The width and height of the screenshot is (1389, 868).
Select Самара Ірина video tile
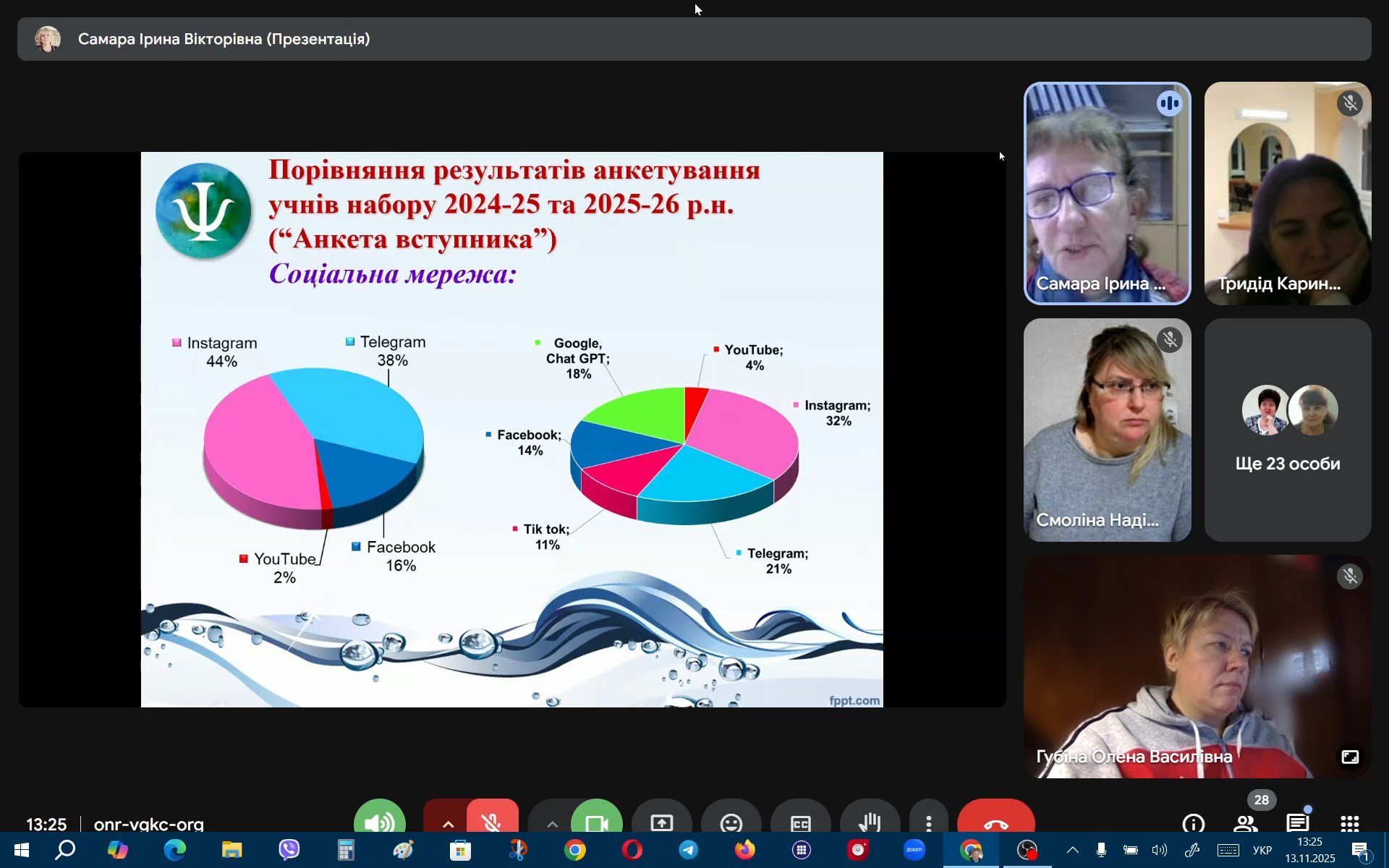[1106, 193]
